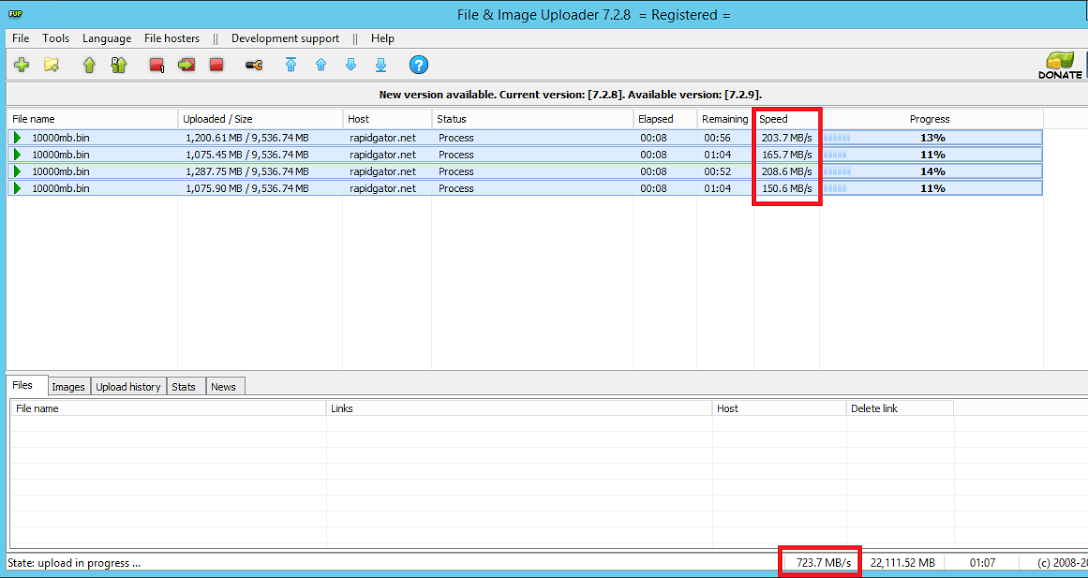
Task: Click the 00:56 remaining time cell
Action: pos(717,137)
